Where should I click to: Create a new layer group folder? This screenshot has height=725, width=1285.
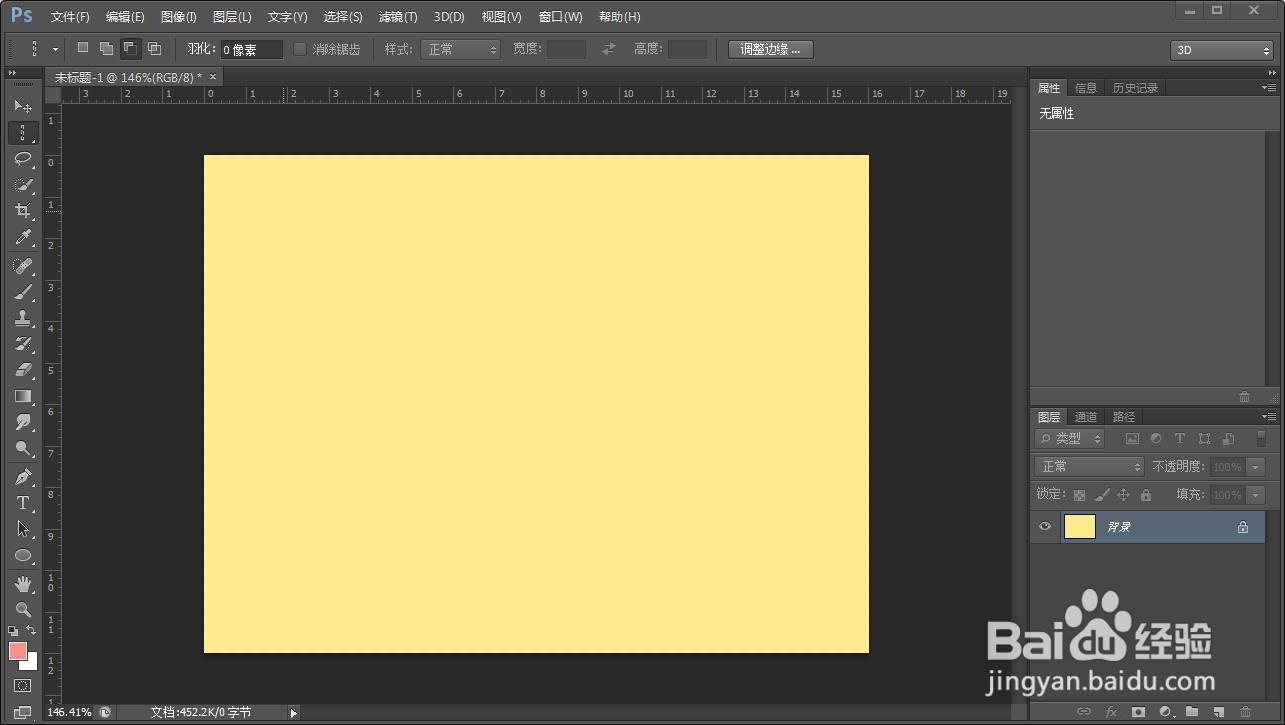click(1192, 712)
